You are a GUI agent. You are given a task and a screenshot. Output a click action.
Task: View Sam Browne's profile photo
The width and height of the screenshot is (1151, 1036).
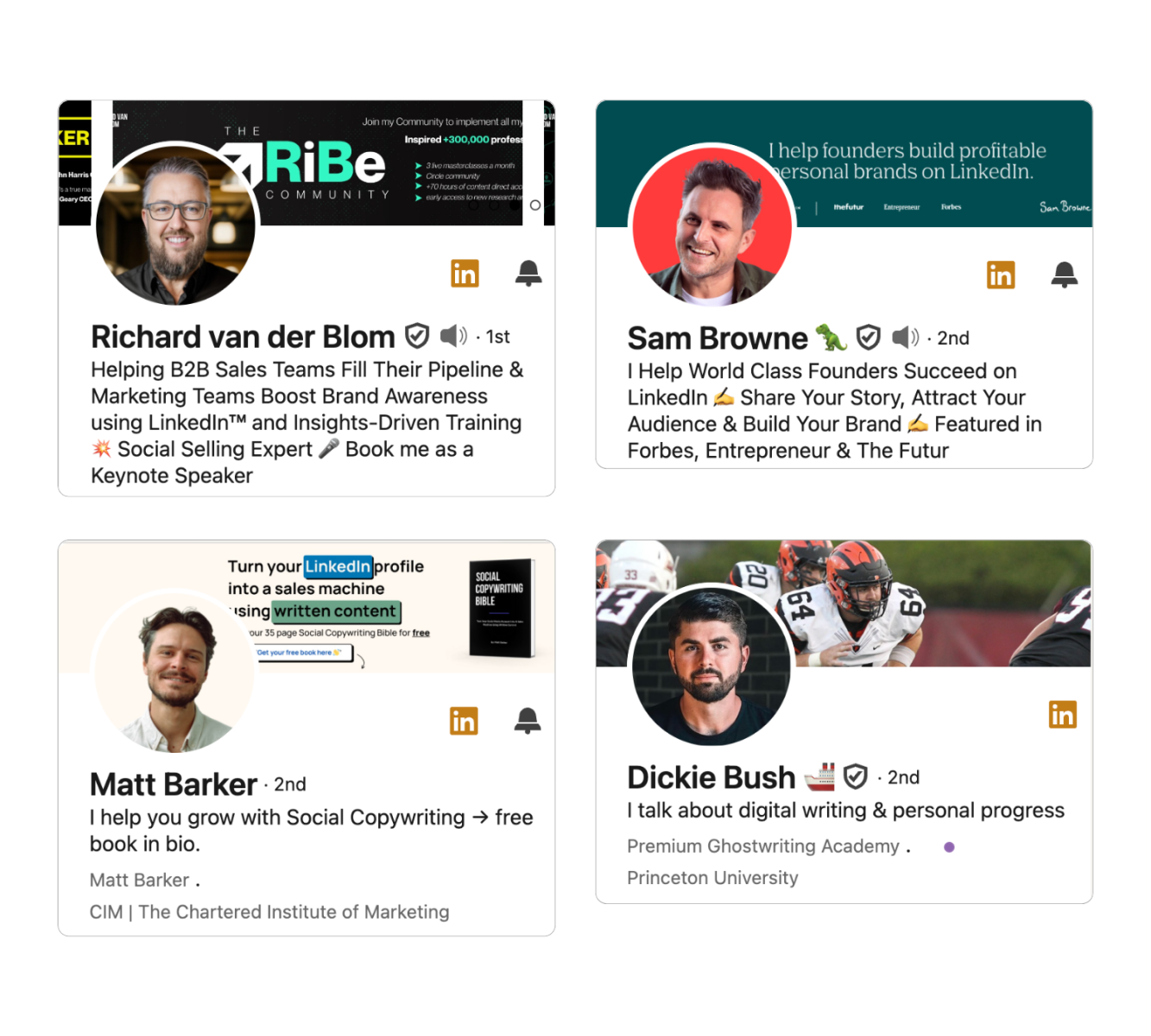point(712,225)
